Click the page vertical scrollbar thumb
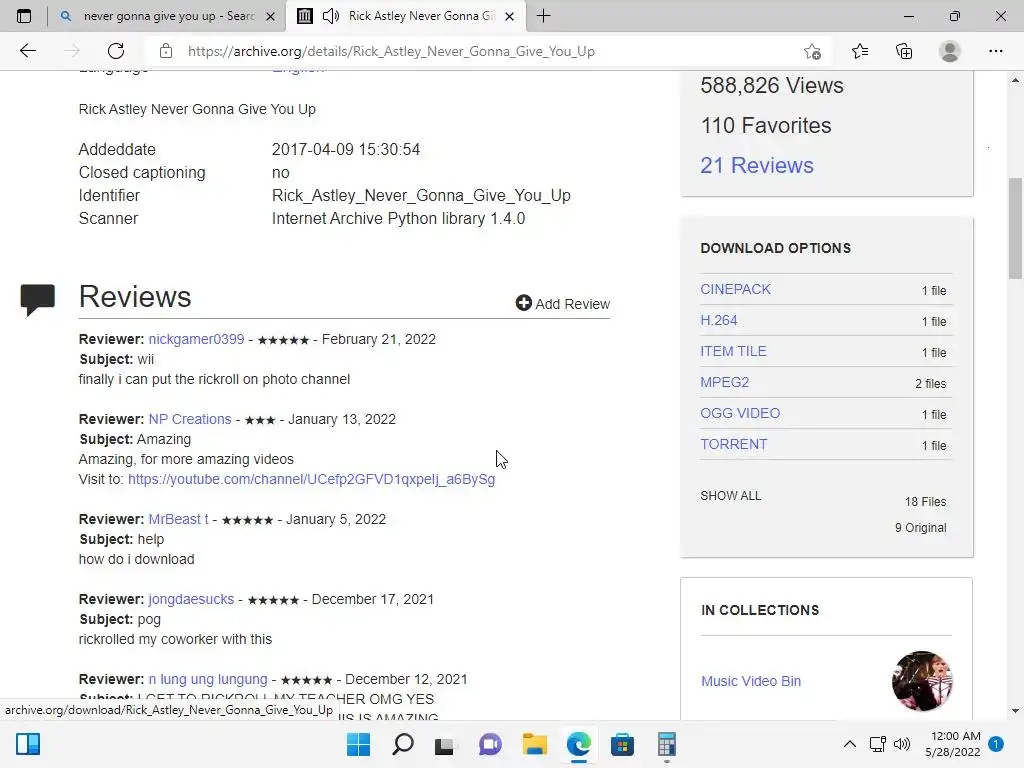This screenshot has width=1024, height=768. 1015,229
